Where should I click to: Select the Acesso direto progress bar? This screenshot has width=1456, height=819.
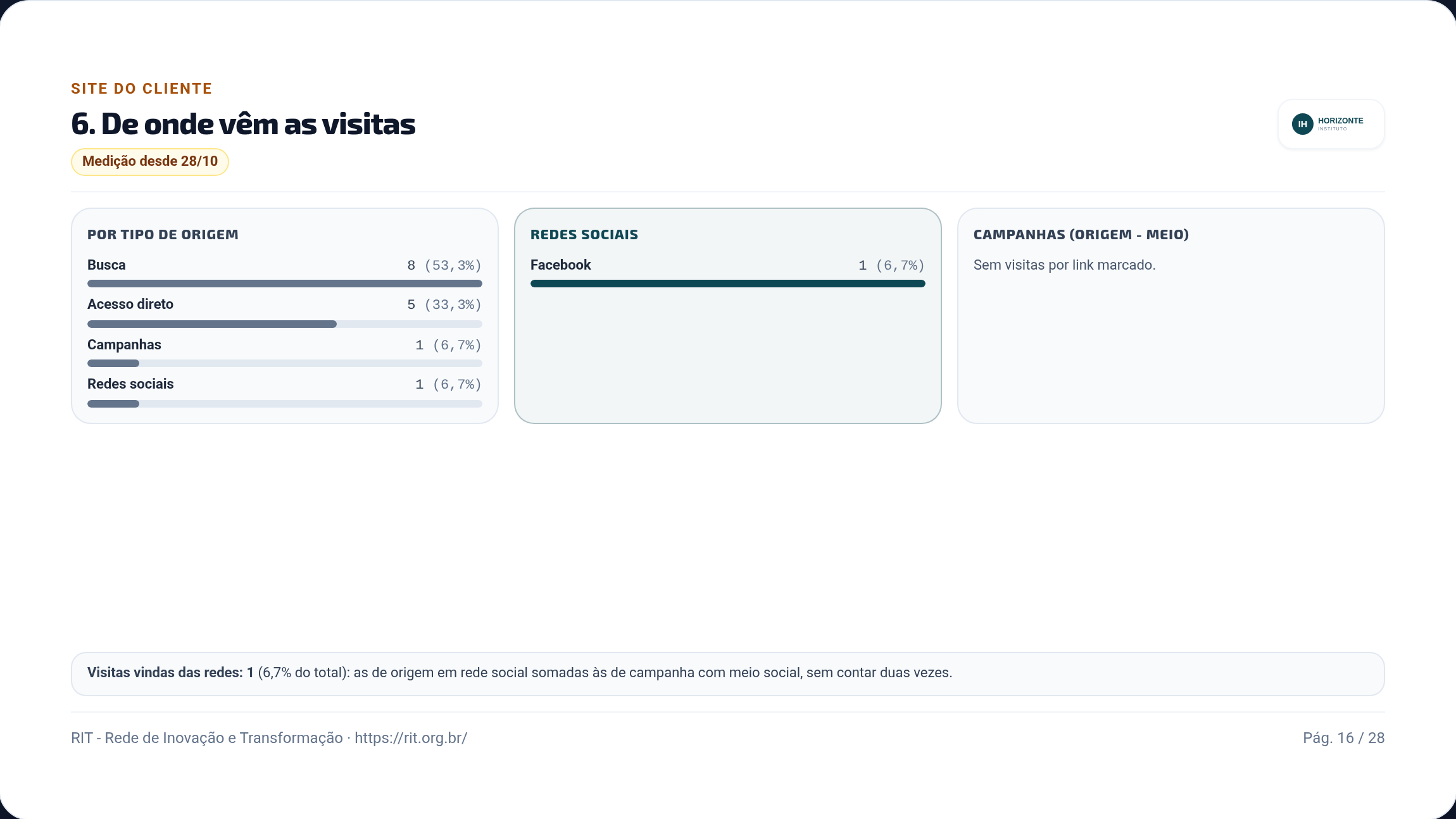click(x=285, y=324)
